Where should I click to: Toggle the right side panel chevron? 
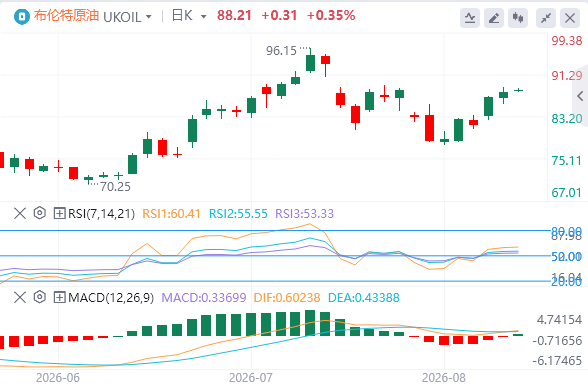point(580,96)
